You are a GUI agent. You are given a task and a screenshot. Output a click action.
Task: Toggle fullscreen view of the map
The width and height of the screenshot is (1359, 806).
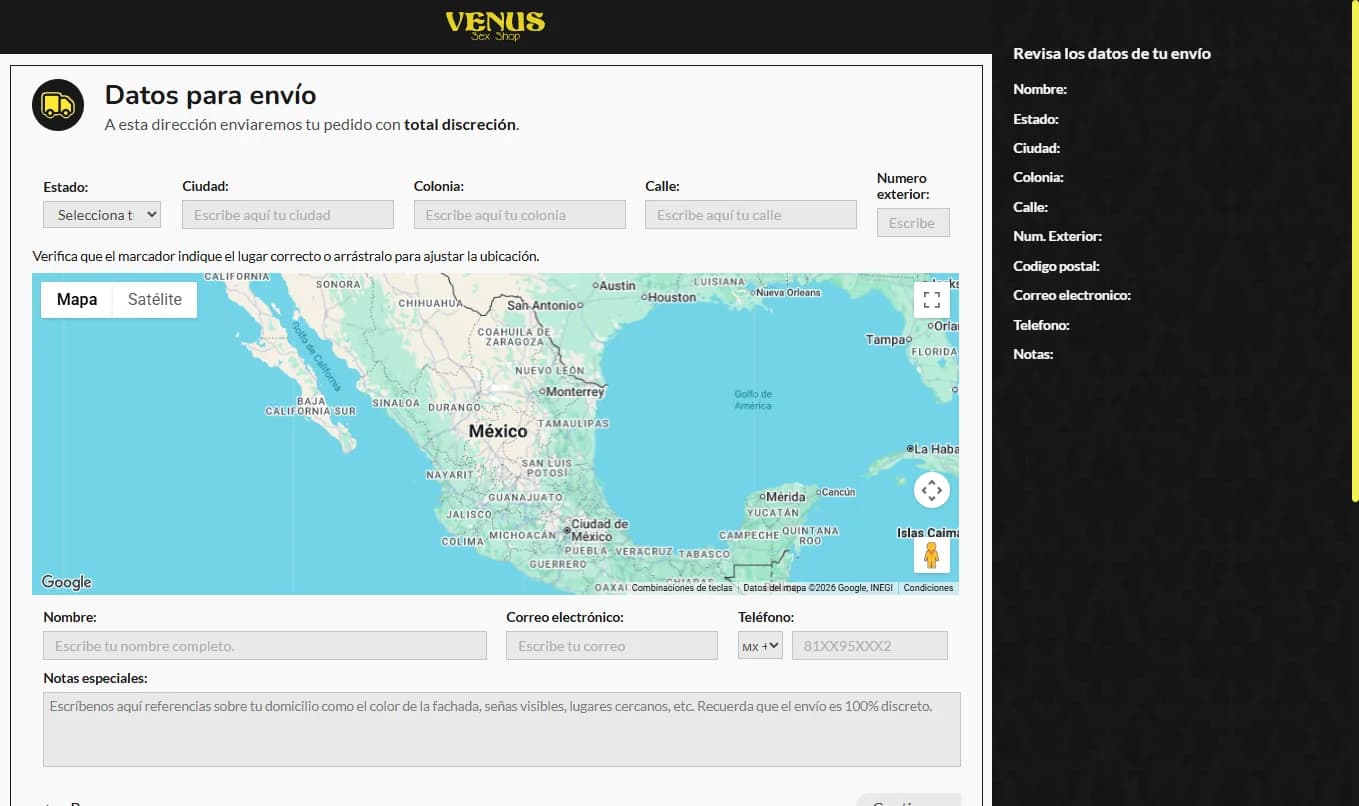931,299
